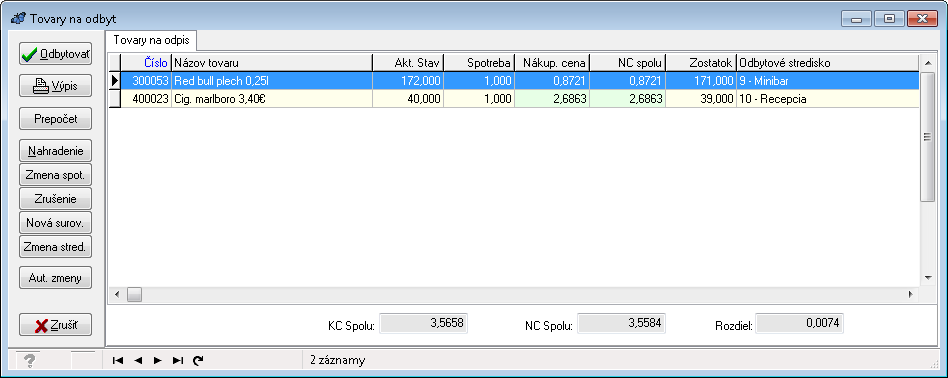Sort by the Číslo column header
Screen dimensions: 948x378
pyautogui.click(x=146, y=63)
